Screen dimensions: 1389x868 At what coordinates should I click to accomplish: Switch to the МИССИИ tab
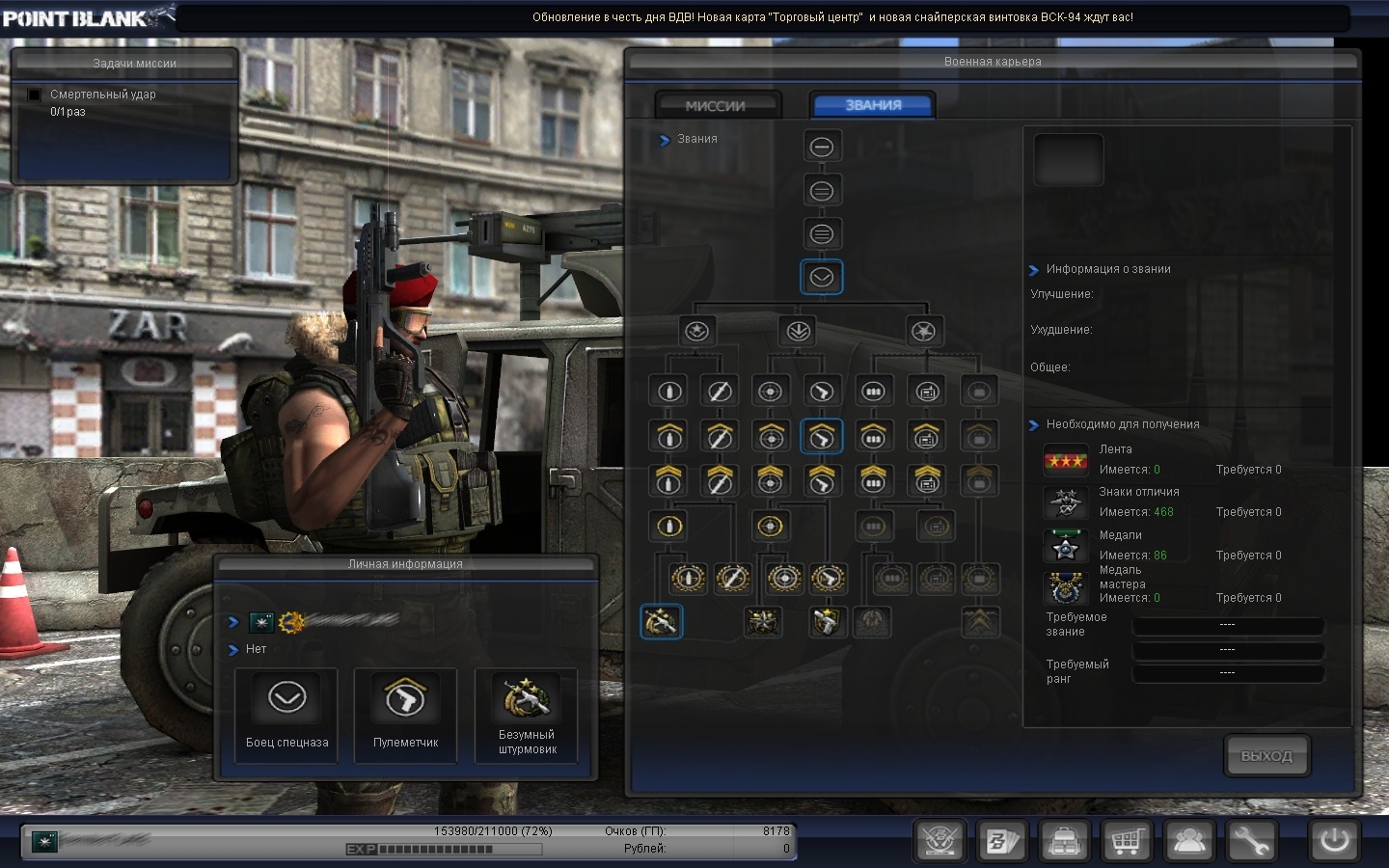(x=716, y=106)
